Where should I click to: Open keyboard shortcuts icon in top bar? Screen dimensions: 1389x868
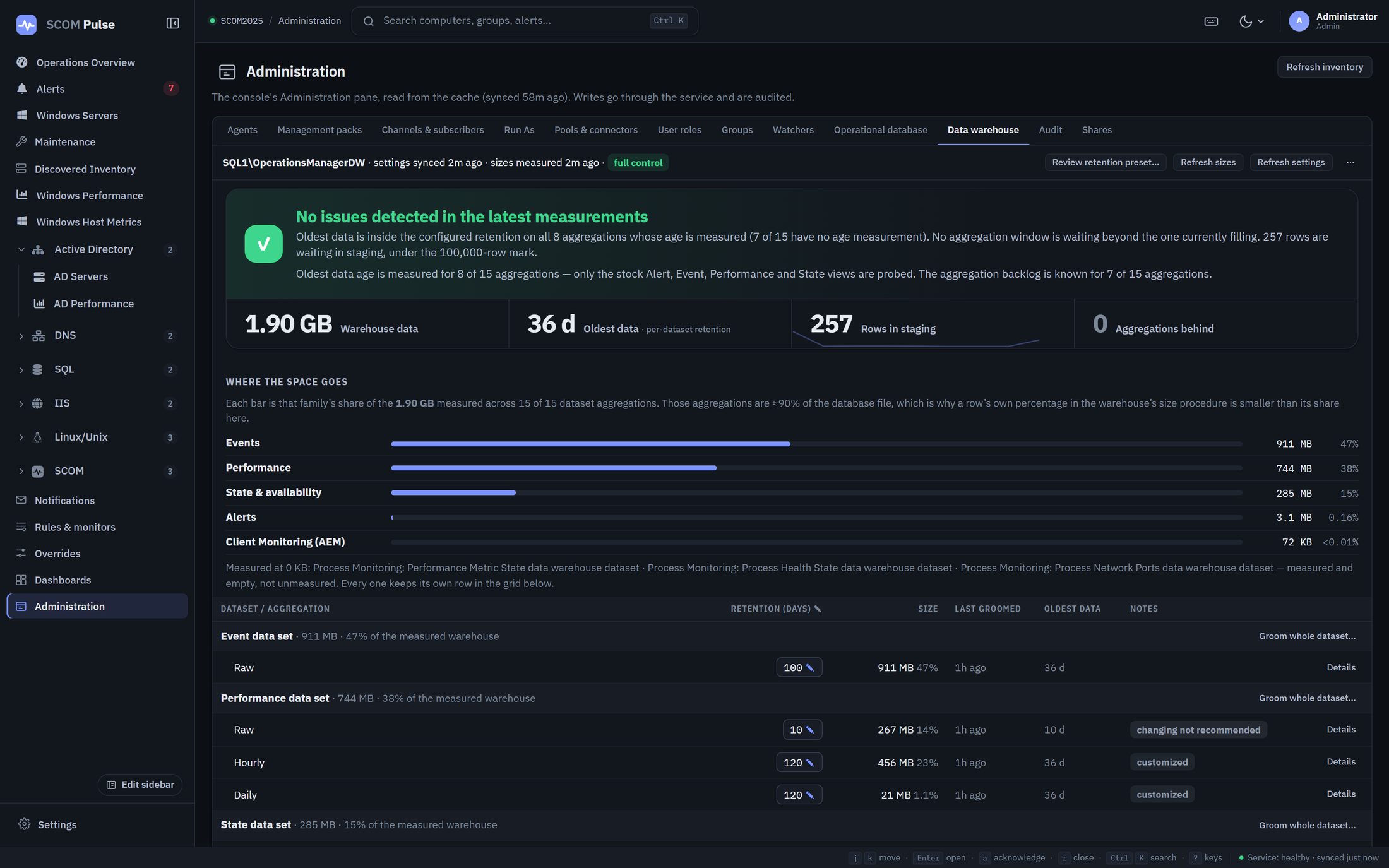point(1211,21)
